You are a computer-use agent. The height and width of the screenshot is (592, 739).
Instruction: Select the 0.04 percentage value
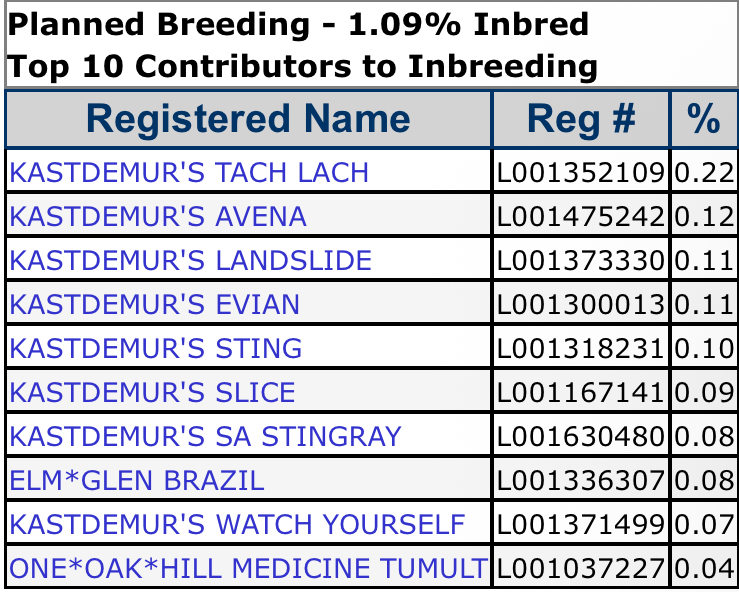point(703,569)
